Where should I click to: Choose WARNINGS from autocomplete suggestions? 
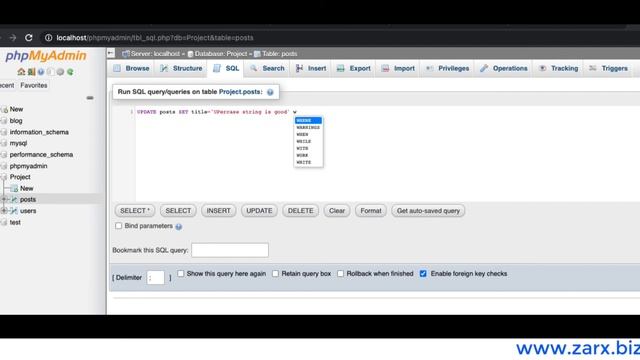click(308, 127)
